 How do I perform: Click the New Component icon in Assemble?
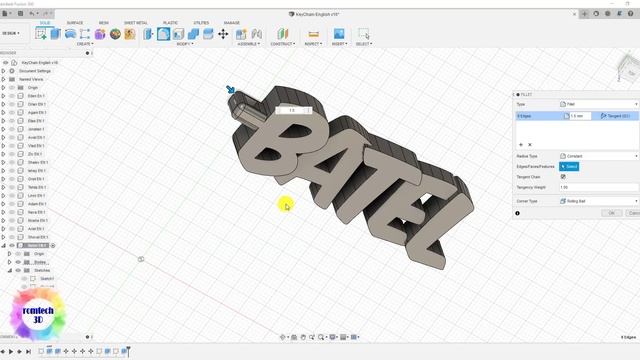click(241, 34)
